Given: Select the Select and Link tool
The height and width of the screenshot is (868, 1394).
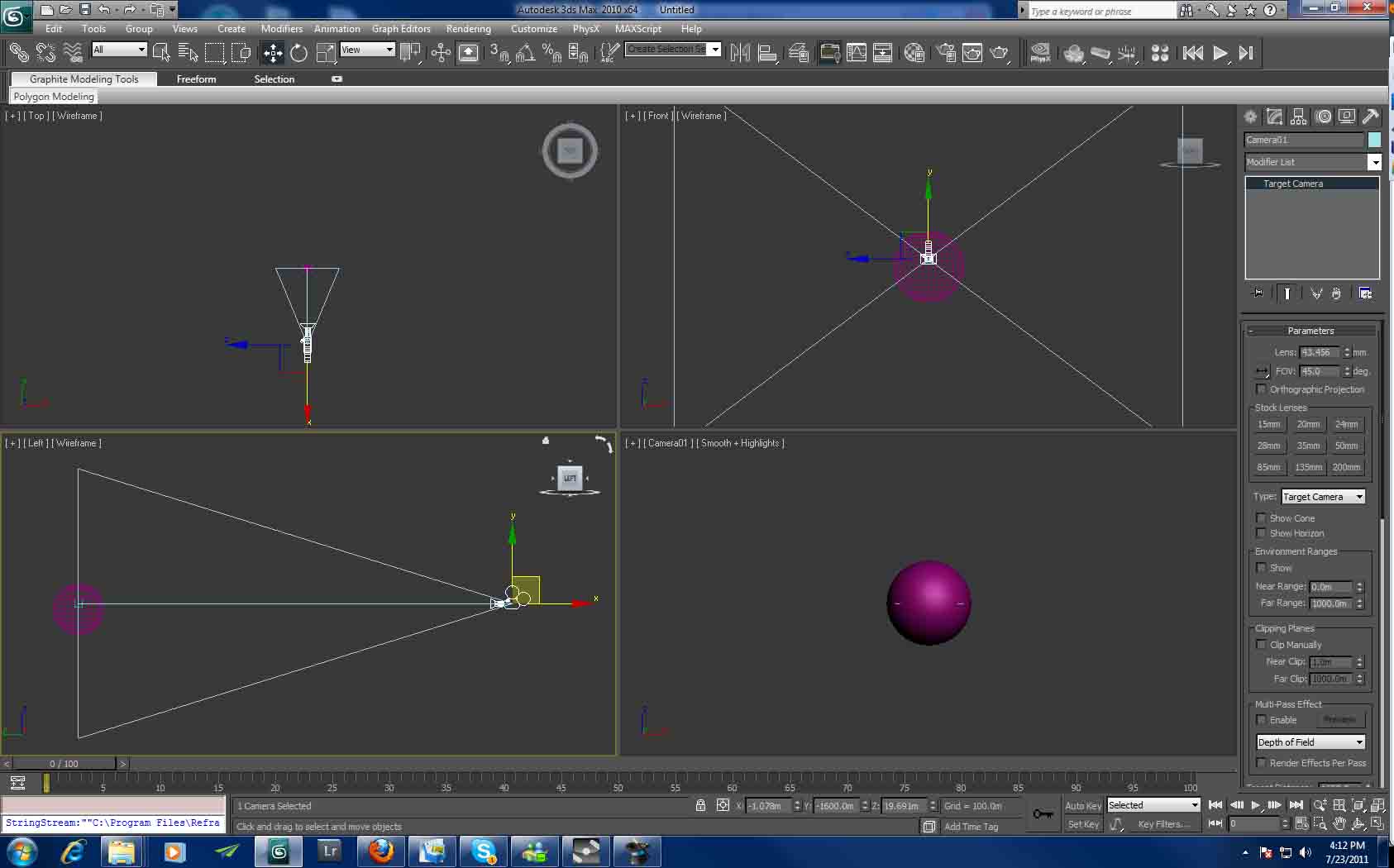Looking at the screenshot, I should (x=18, y=53).
